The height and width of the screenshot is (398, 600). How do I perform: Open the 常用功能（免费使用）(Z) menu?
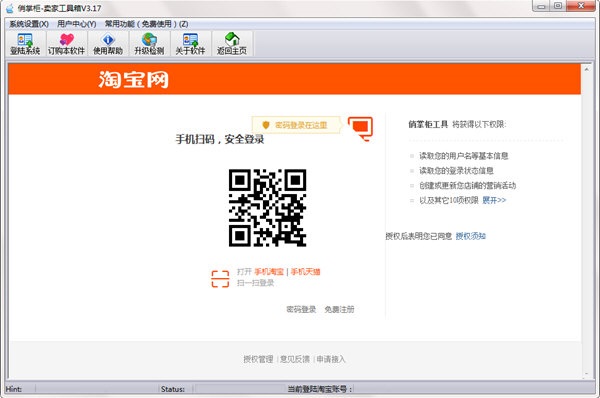coord(147,24)
